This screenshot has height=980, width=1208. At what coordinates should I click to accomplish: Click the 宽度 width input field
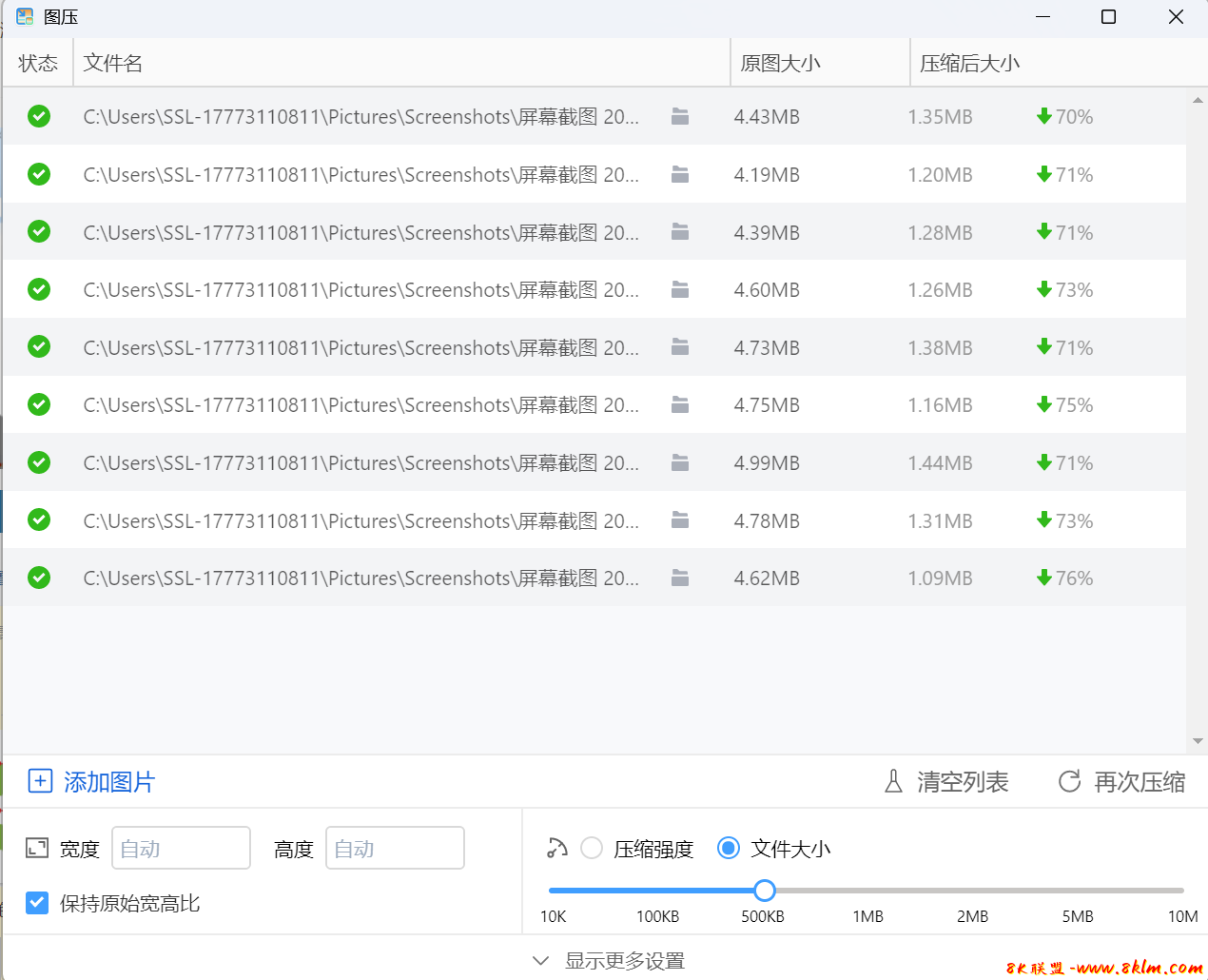(181, 848)
